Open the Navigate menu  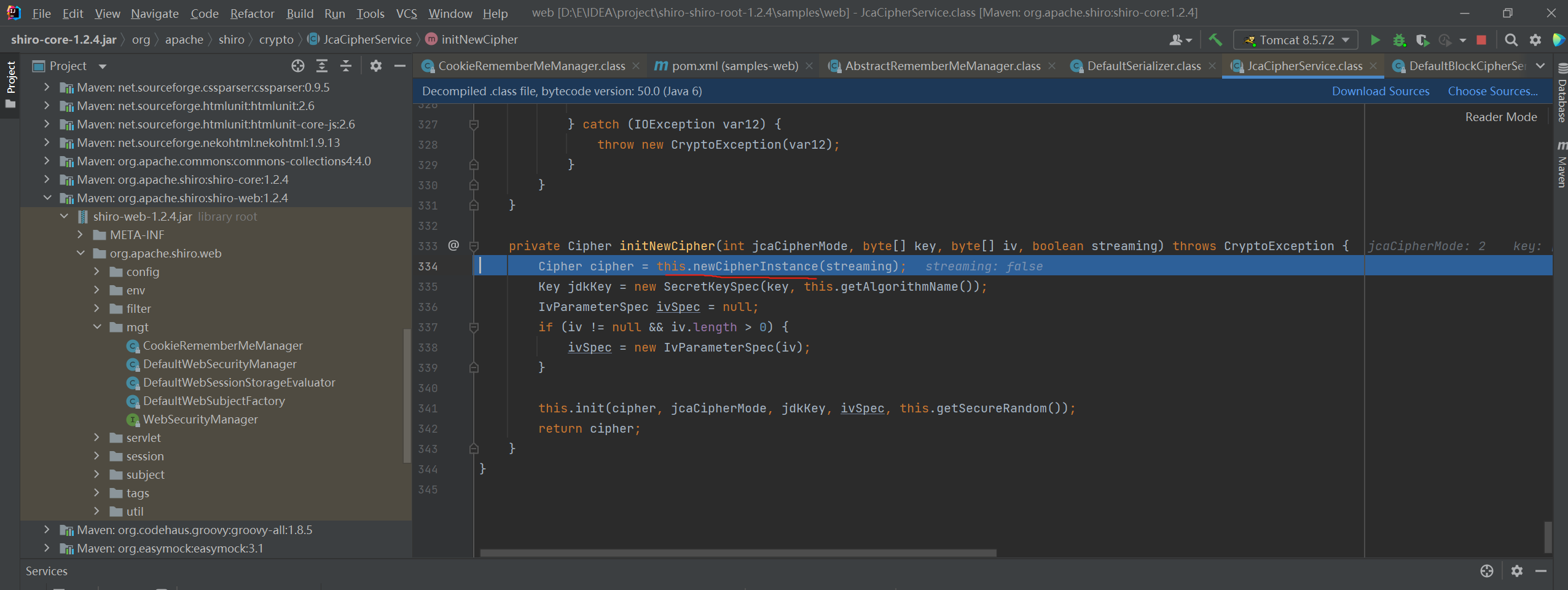(x=155, y=13)
